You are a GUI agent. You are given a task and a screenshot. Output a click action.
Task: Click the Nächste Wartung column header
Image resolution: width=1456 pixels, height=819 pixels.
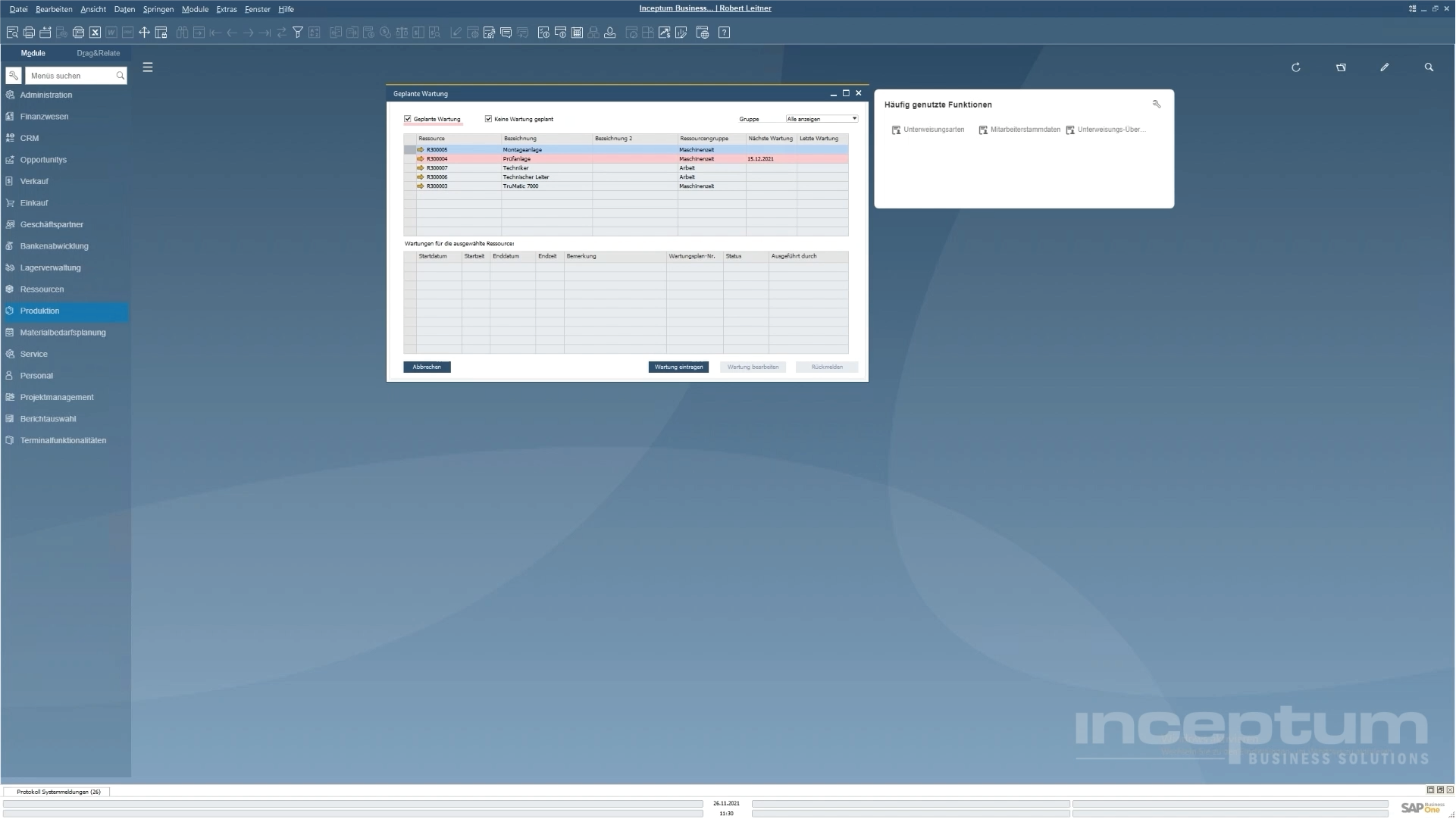tap(771, 139)
